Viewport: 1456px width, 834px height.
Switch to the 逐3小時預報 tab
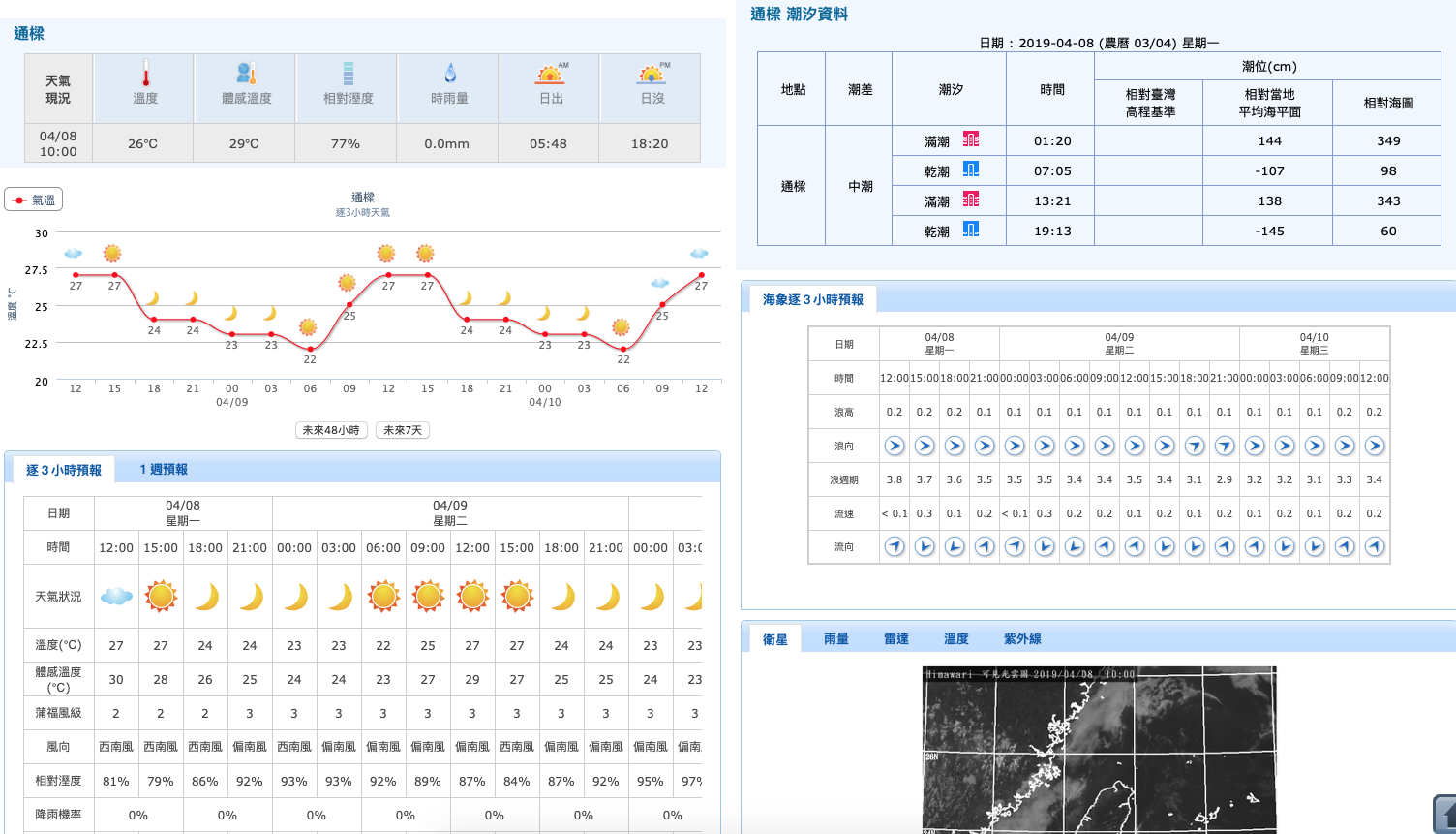pos(64,470)
